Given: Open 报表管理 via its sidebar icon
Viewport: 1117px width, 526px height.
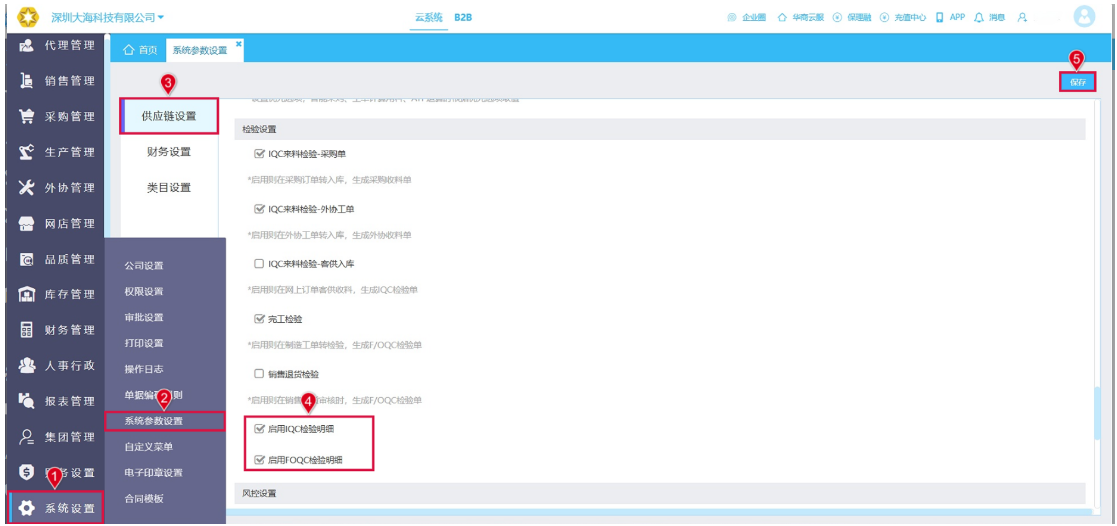Looking at the screenshot, I should pos(26,401).
